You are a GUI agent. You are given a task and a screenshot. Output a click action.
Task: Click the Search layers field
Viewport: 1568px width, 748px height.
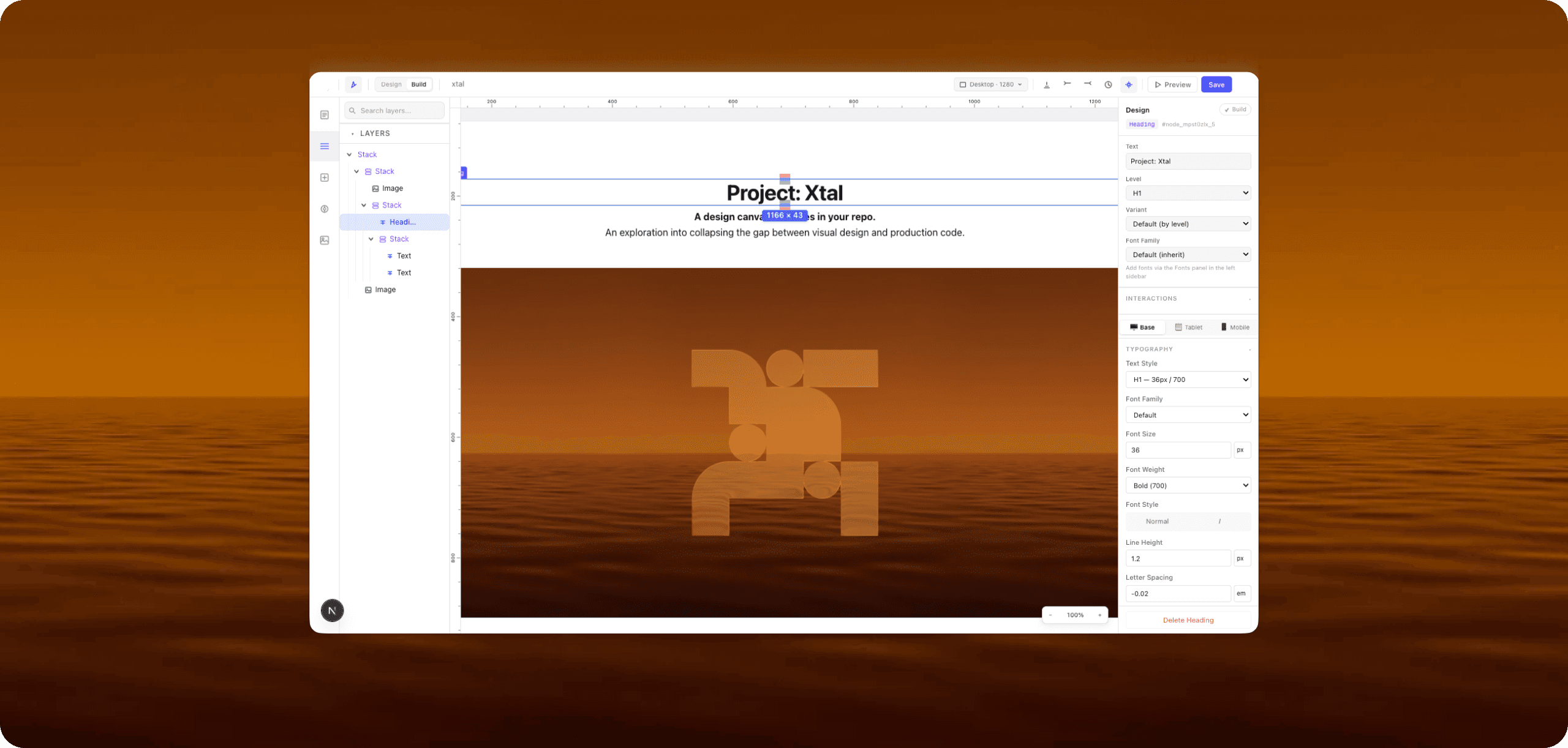[x=394, y=111]
